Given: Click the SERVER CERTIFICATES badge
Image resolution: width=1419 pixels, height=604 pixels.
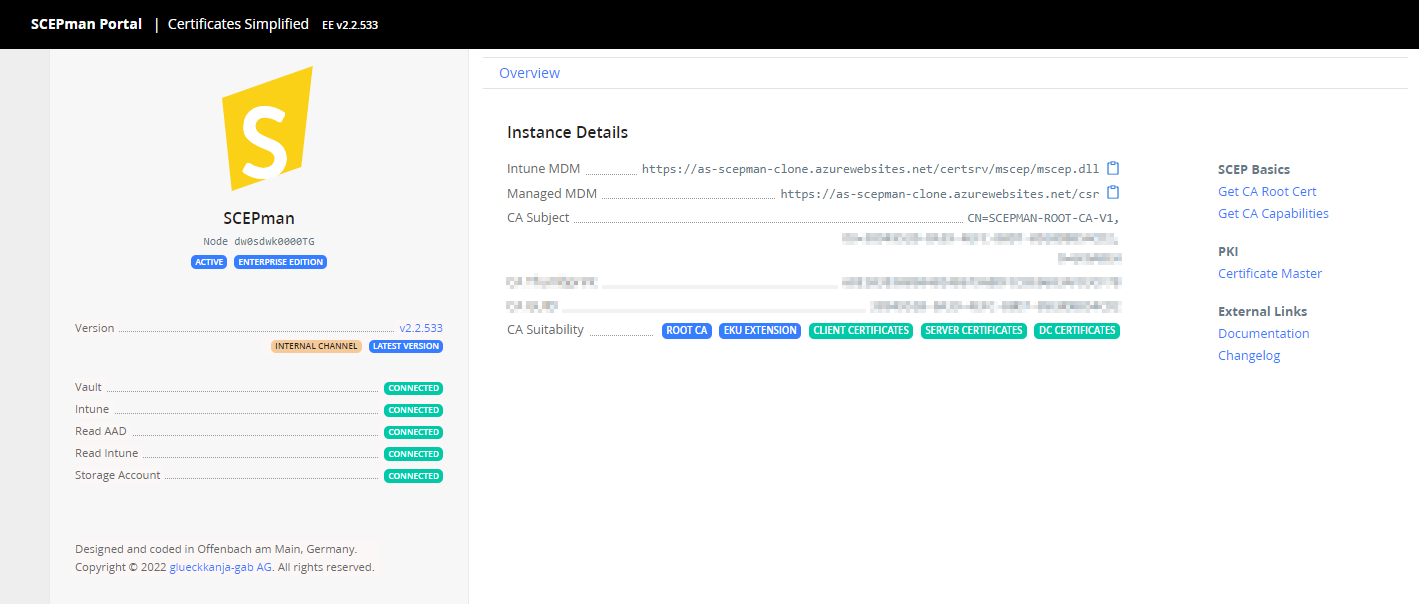Looking at the screenshot, I should pyautogui.click(x=974, y=330).
